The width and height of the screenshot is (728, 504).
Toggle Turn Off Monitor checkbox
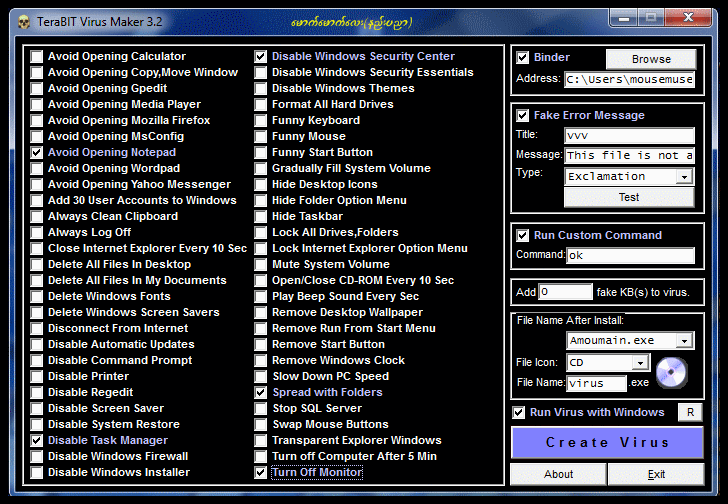click(260, 472)
